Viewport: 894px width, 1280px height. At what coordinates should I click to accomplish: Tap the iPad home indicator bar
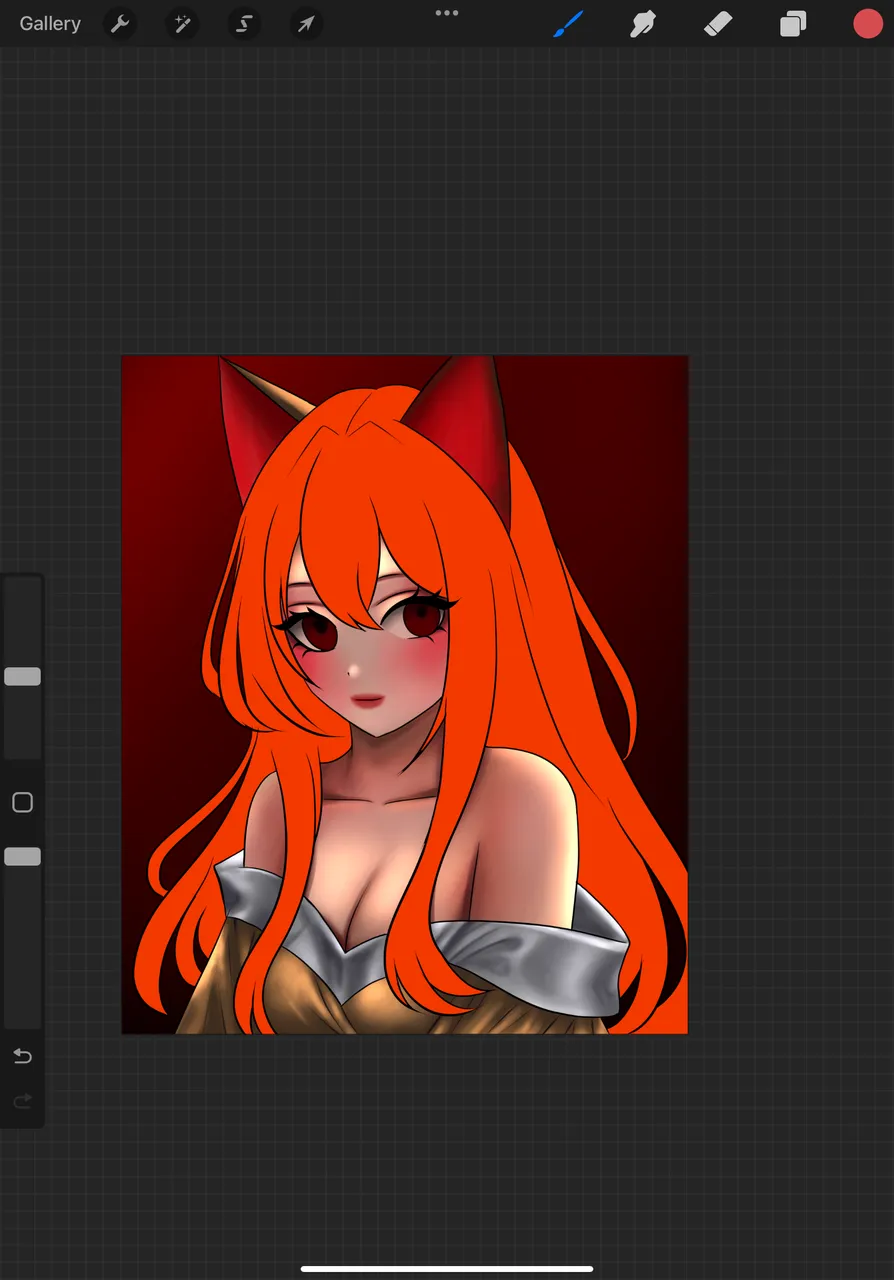pos(447,1269)
